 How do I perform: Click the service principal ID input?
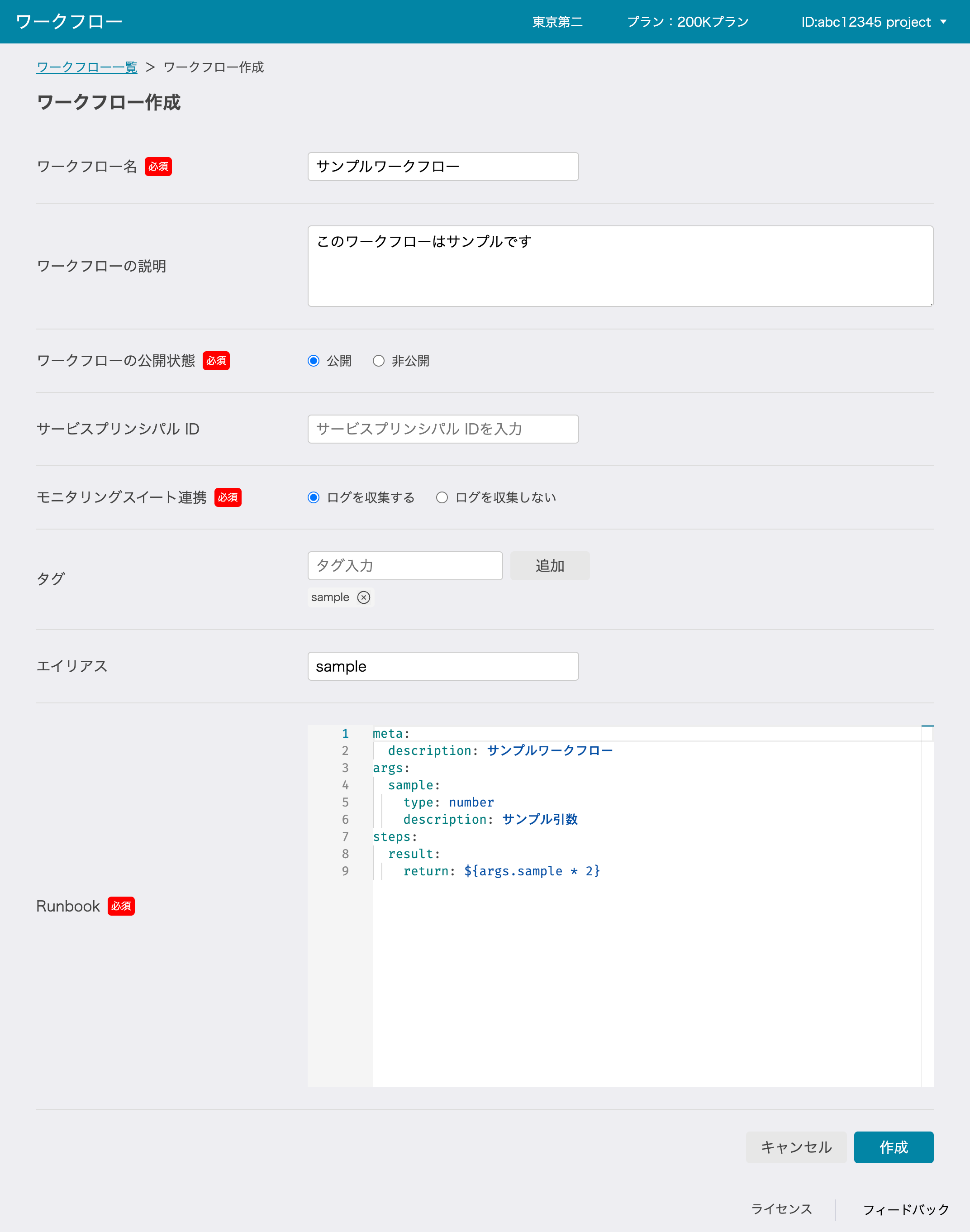pos(442,429)
